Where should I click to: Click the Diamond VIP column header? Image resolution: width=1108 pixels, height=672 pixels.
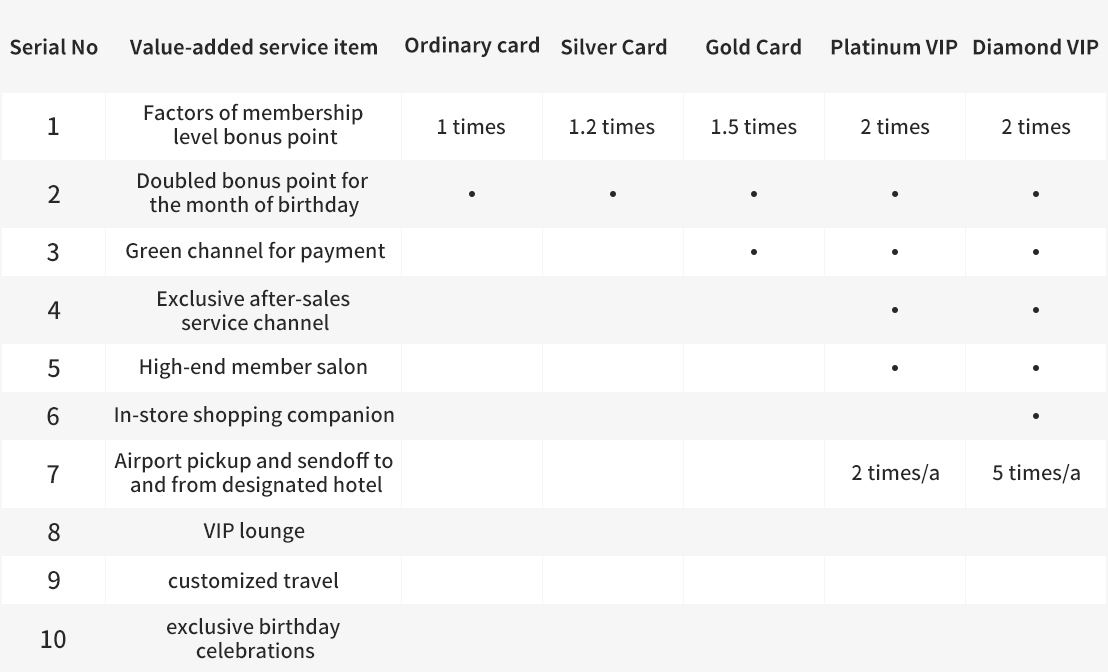pyautogui.click(x=1035, y=47)
